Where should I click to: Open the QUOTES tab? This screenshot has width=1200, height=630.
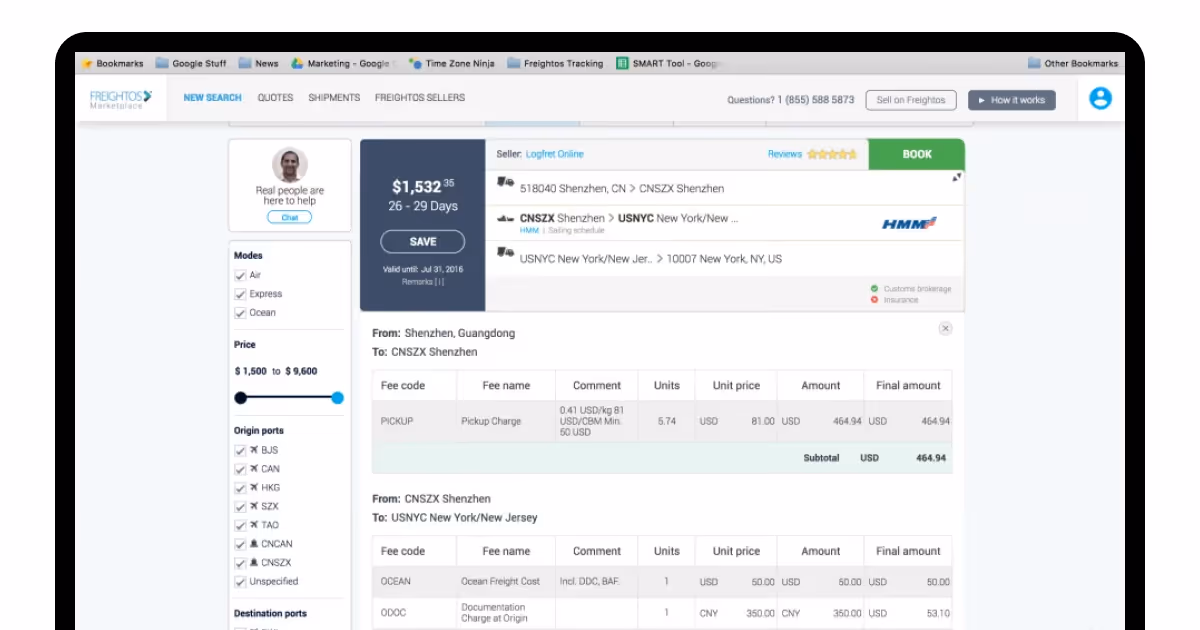275,98
